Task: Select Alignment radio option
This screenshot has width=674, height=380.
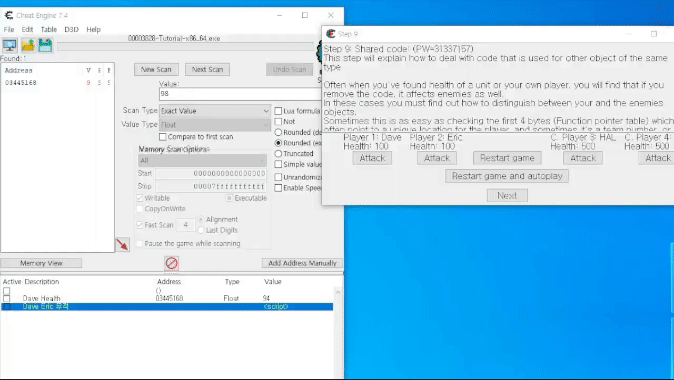Action: 201,220
